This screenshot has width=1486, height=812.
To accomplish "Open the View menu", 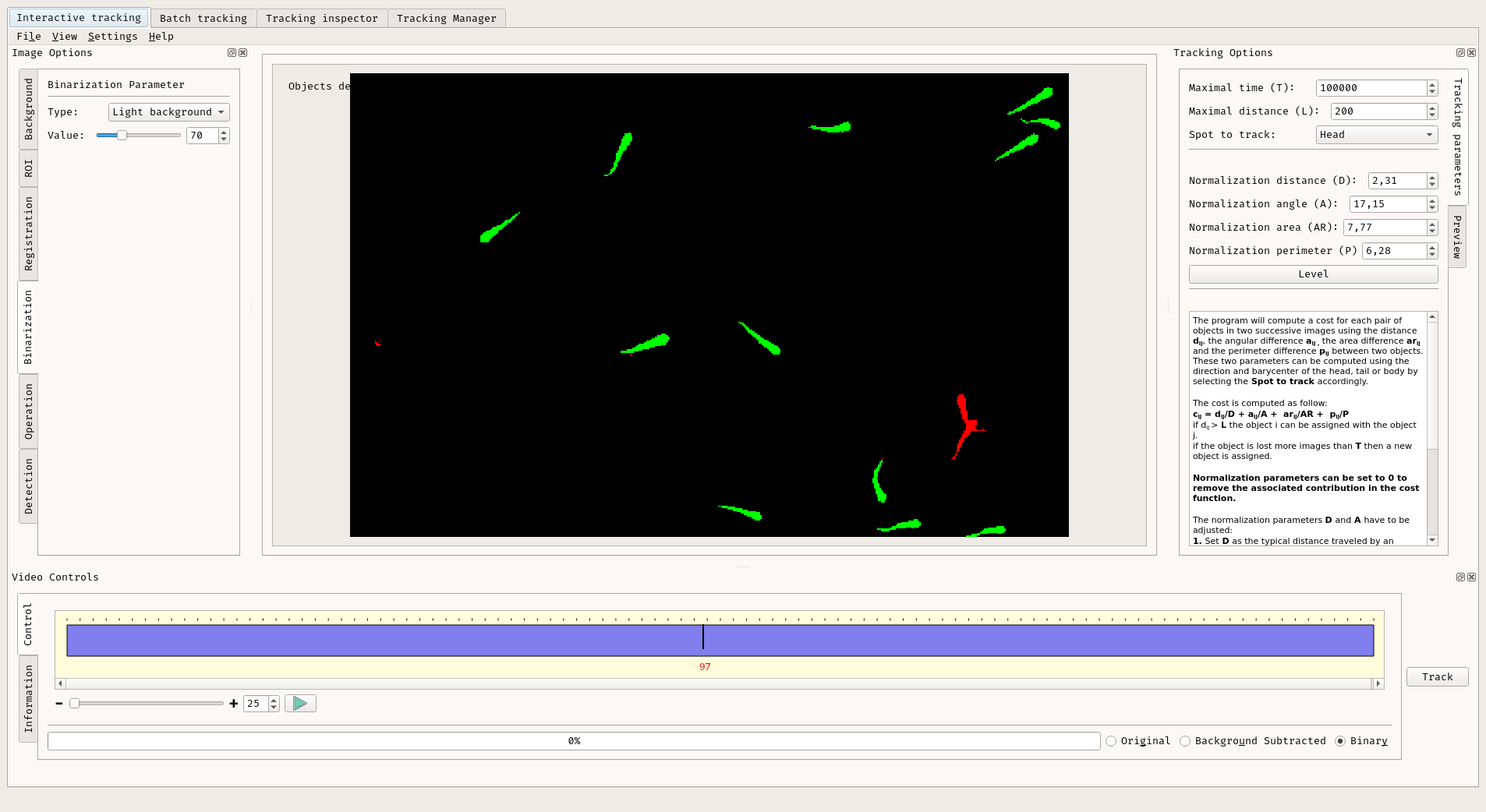I will (65, 37).
